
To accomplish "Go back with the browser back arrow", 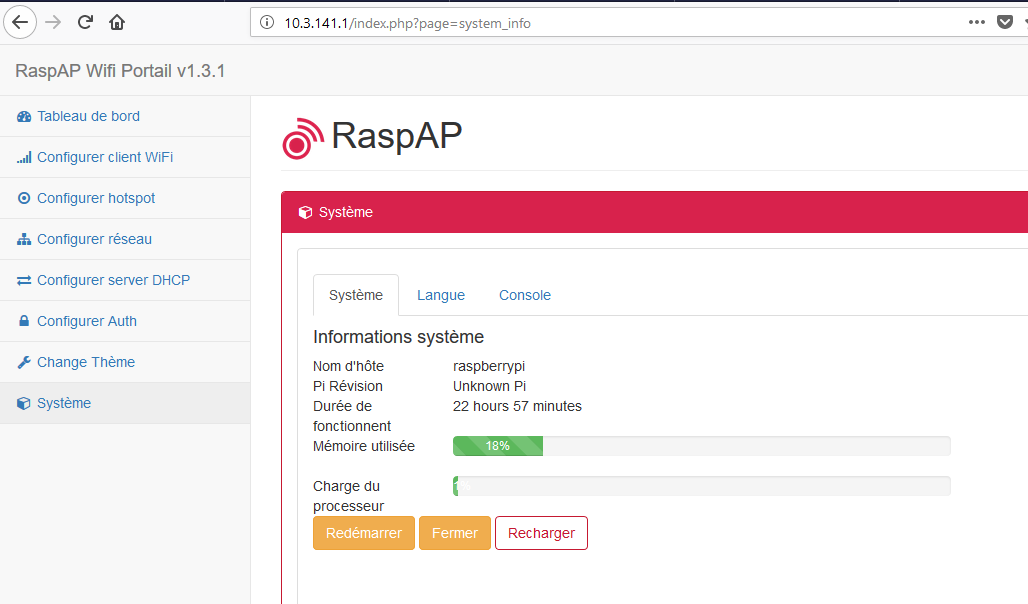I will 20,22.
